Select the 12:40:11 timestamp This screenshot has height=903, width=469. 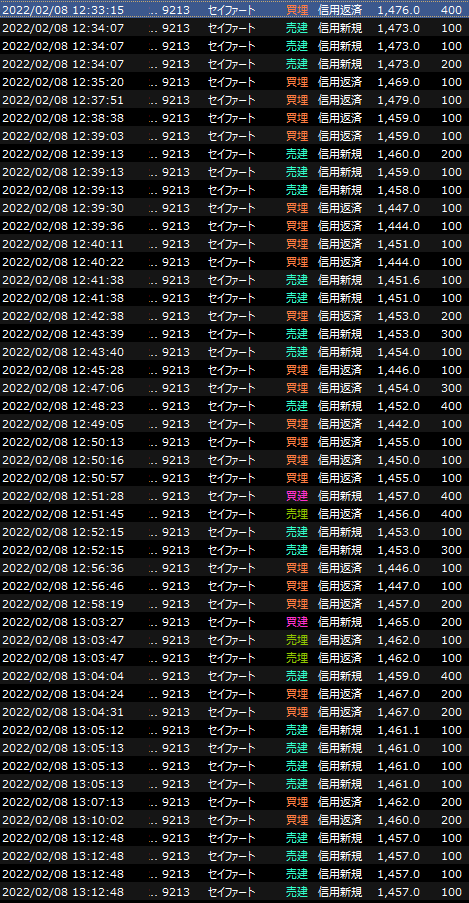[x=63, y=244]
